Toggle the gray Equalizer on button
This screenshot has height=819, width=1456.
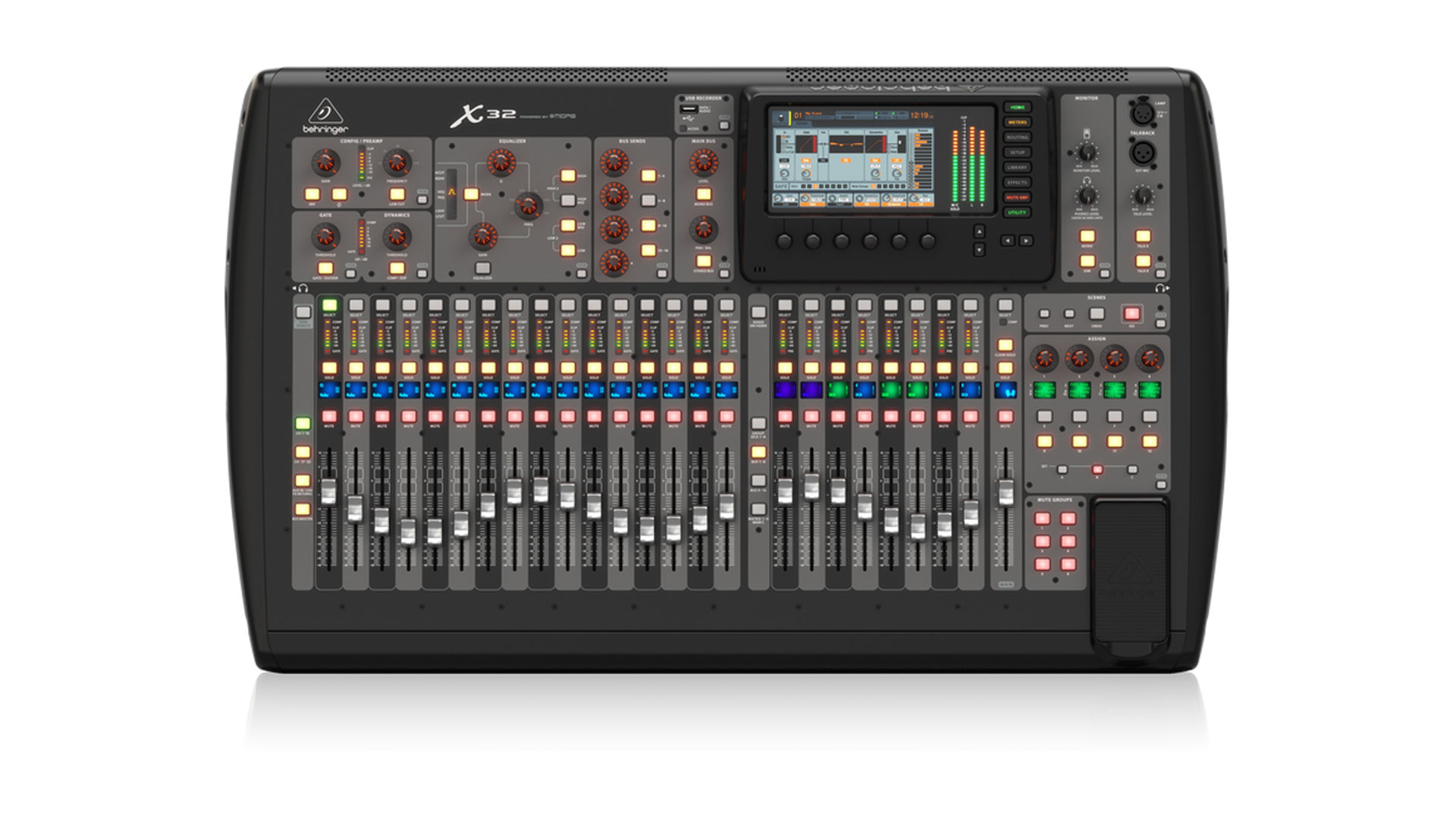(482, 268)
